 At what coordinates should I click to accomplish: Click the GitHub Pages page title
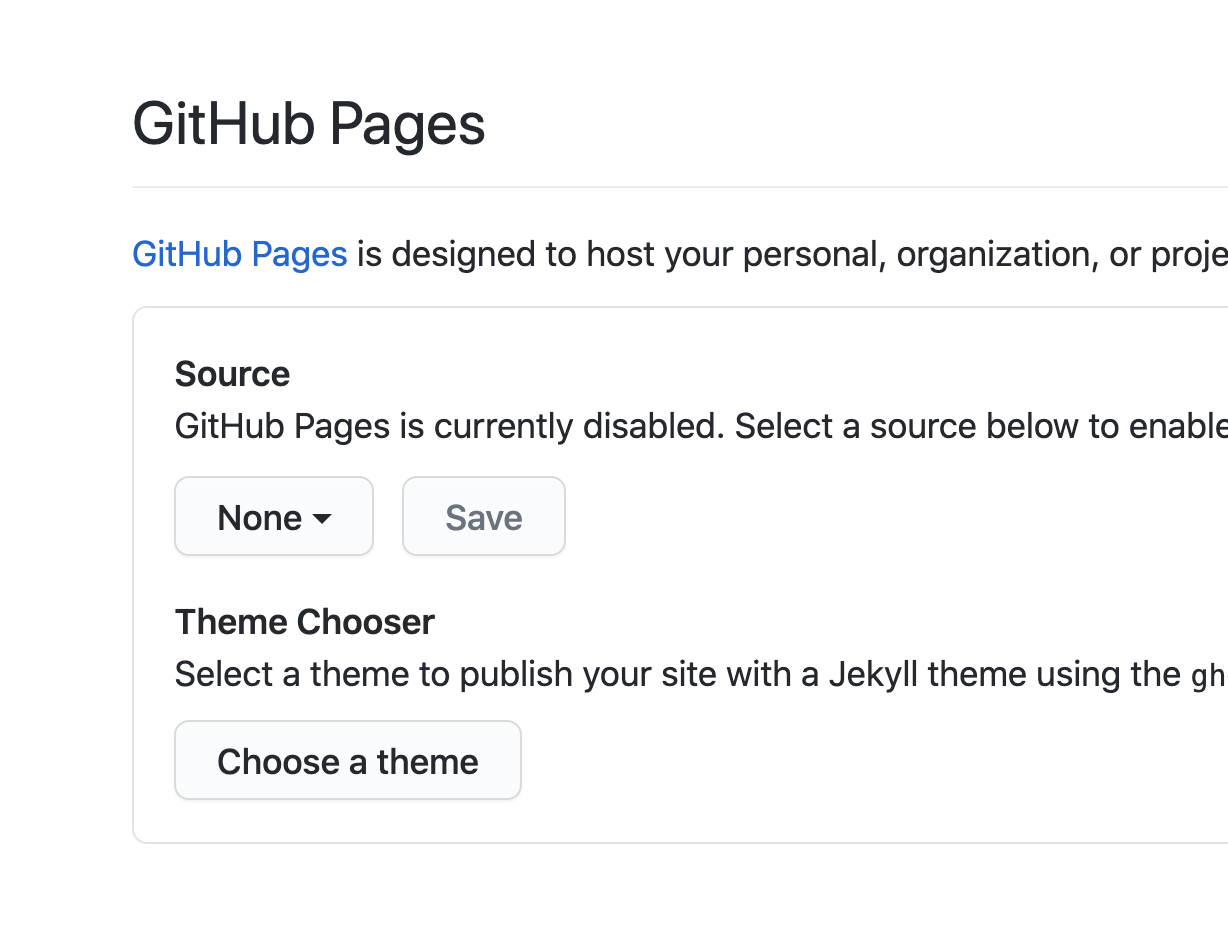coord(309,123)
